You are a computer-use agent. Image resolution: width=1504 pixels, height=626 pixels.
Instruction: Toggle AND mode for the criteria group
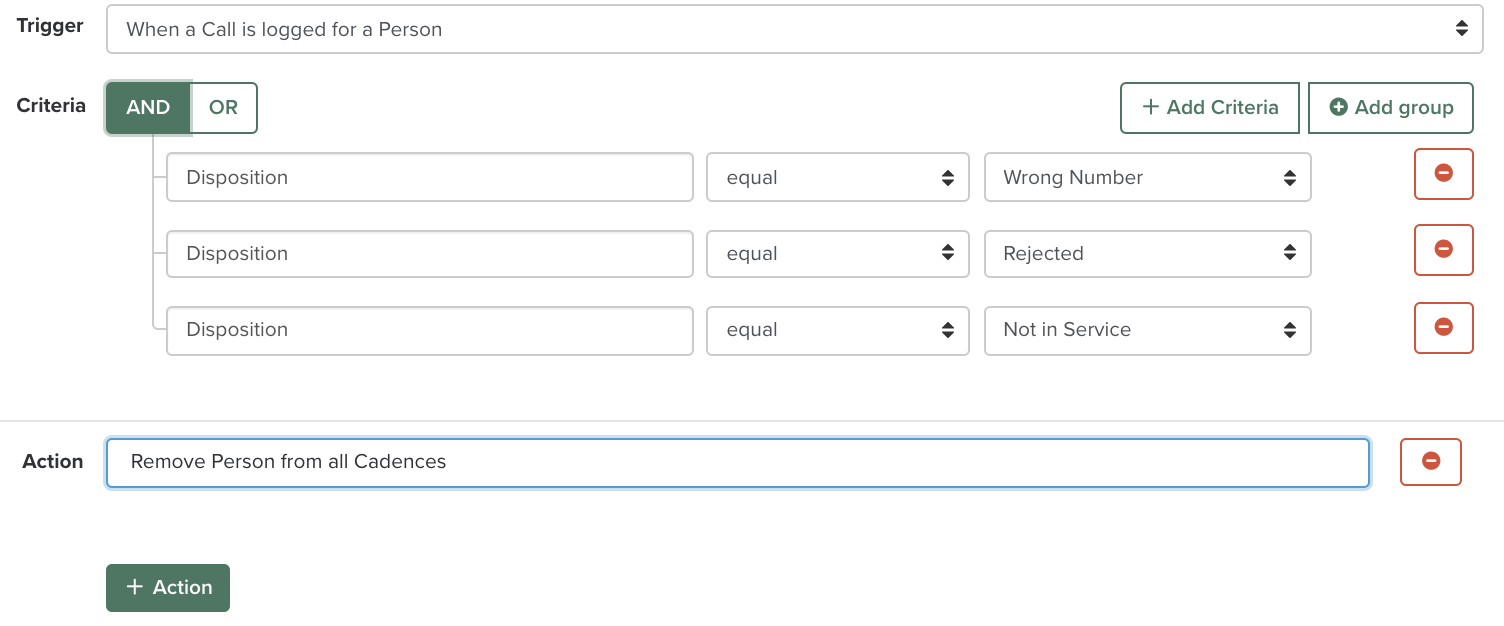(x=147, y=107)
